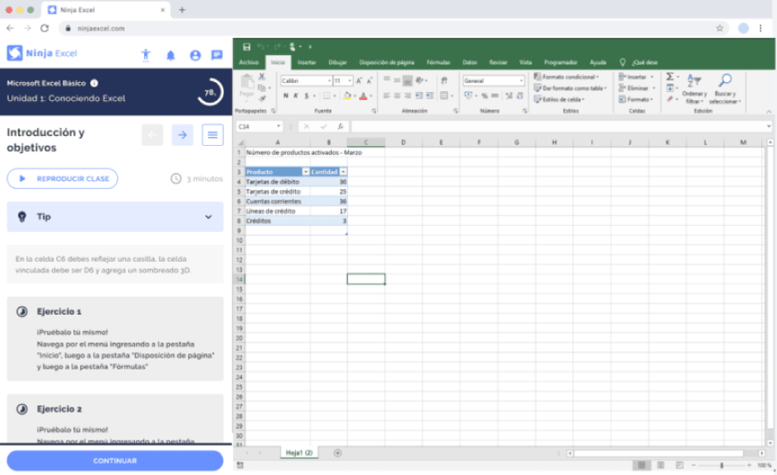Align cell text to the right

point(407,96)
